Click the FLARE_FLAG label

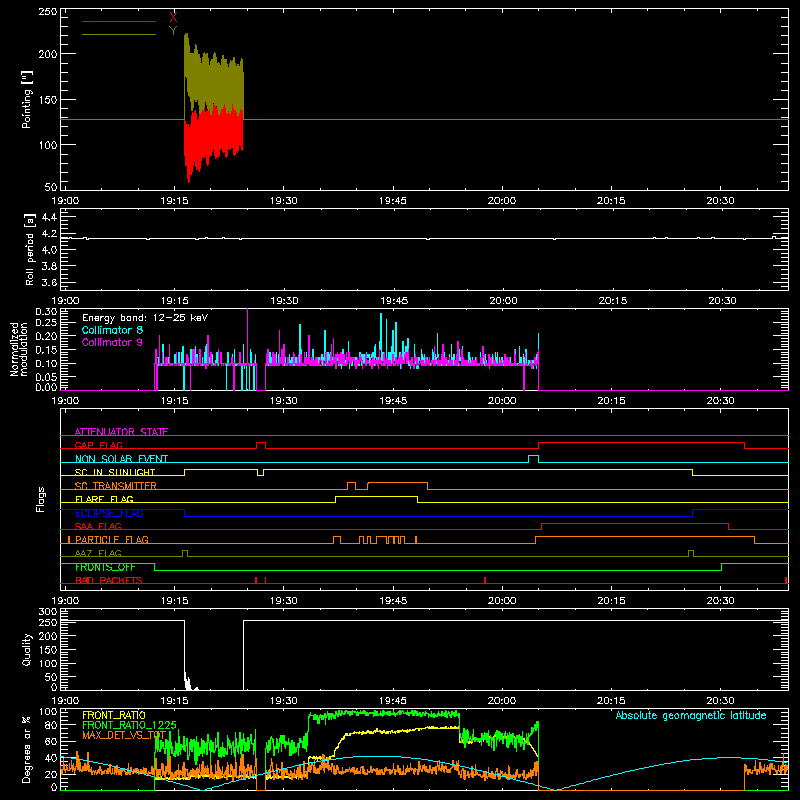tap(104, 499)
